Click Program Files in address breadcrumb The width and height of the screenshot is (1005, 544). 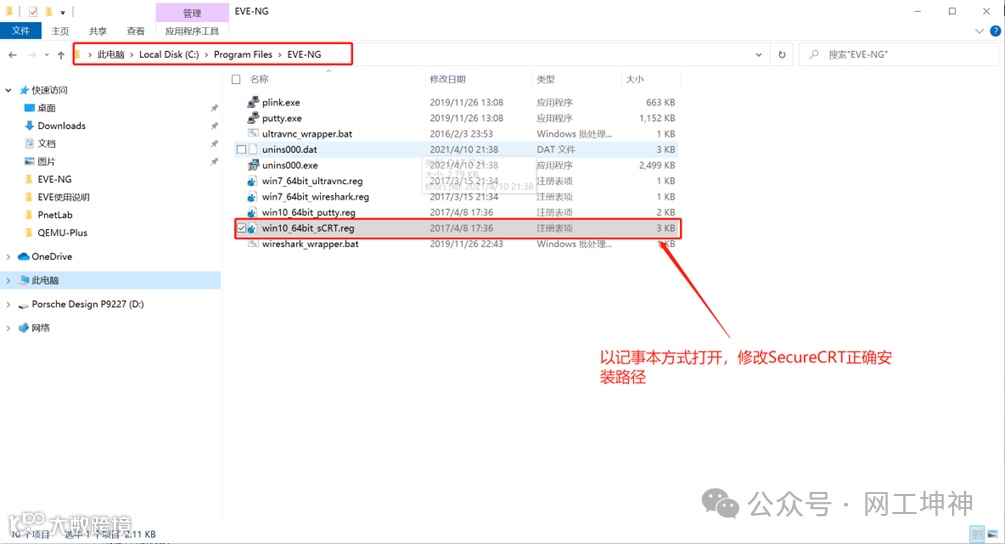pos(243,54)
